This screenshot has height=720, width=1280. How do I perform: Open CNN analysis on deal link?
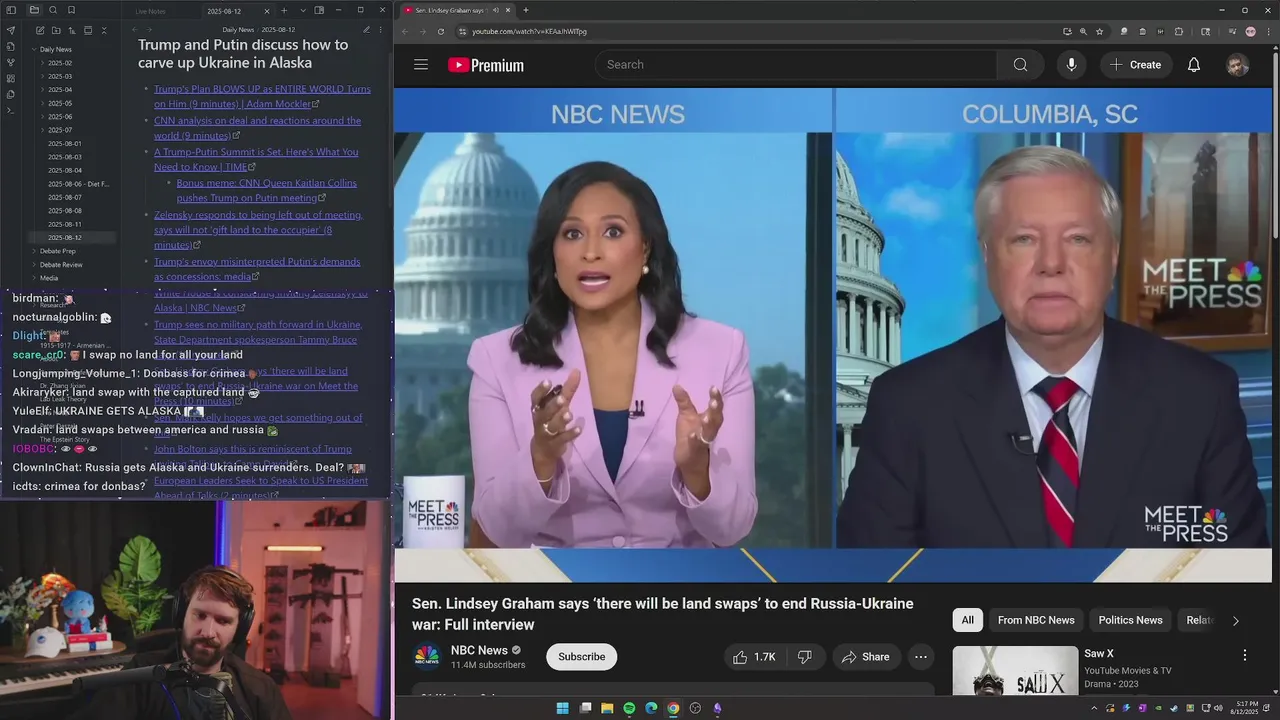(257, 128)
